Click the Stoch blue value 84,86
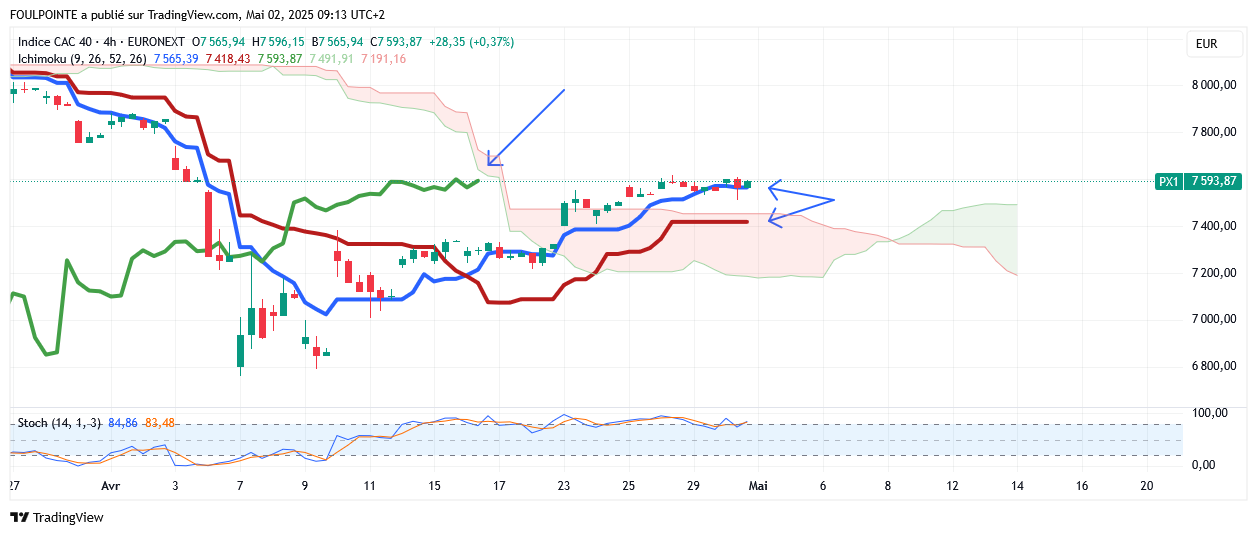1257x535 pixels. point(122,423)
